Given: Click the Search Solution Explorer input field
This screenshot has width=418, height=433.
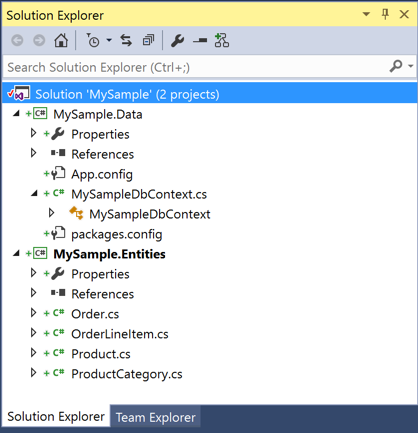Looking at the screenshot, I should click(197, 67).
